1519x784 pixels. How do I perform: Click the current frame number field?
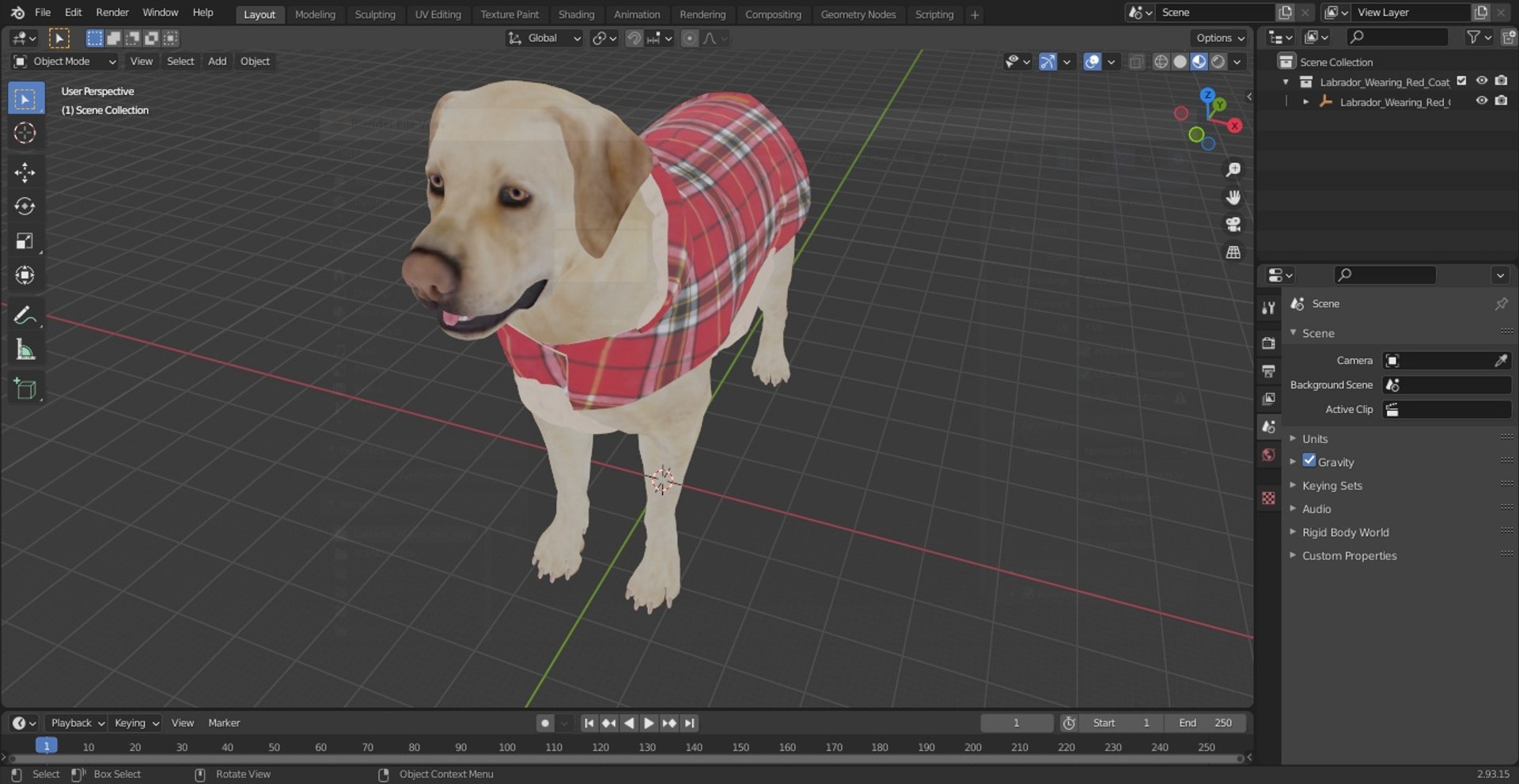[x=1017, y=723]
